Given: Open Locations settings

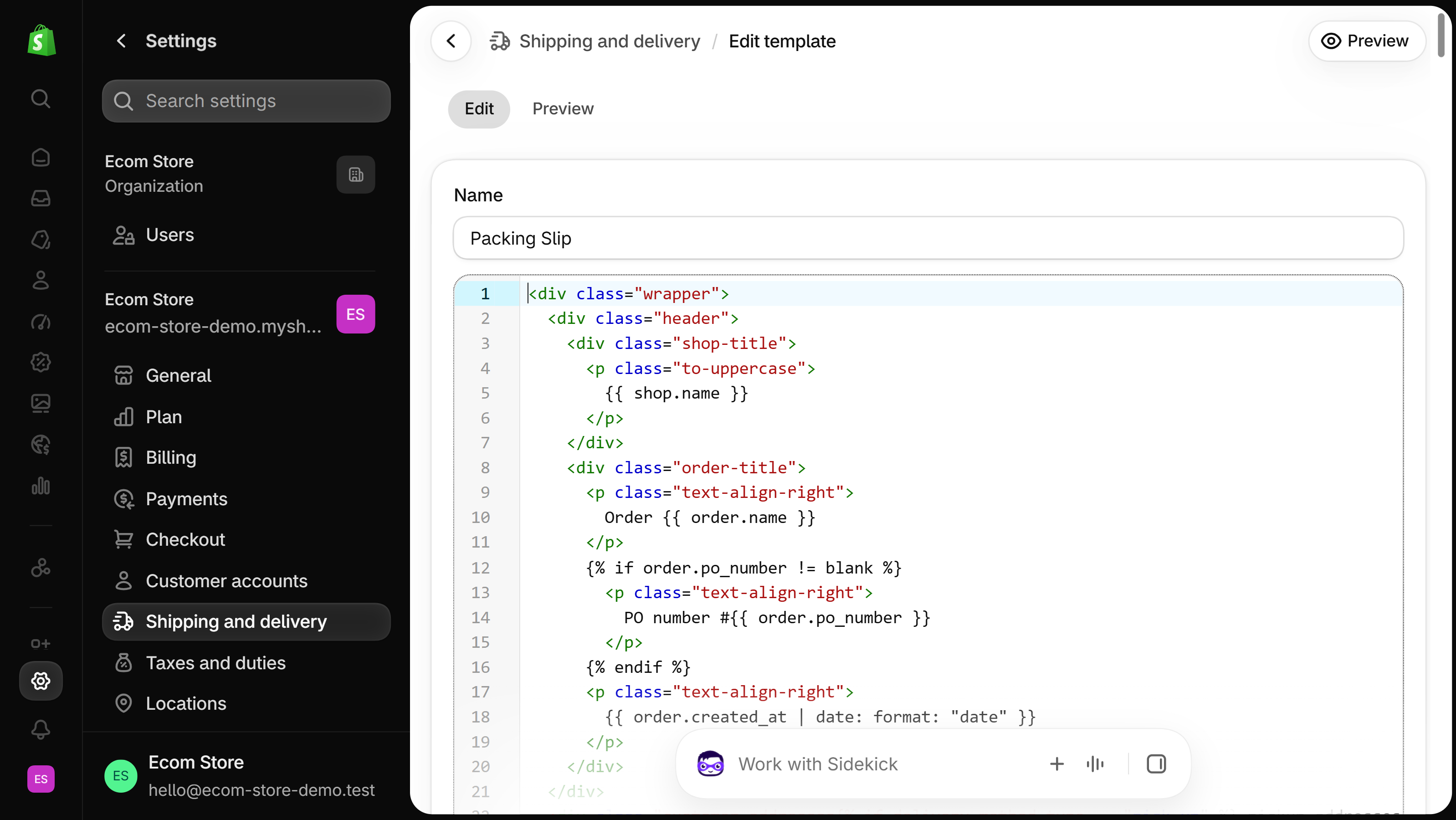Looking at the screenshot, I should click(246, 703).
